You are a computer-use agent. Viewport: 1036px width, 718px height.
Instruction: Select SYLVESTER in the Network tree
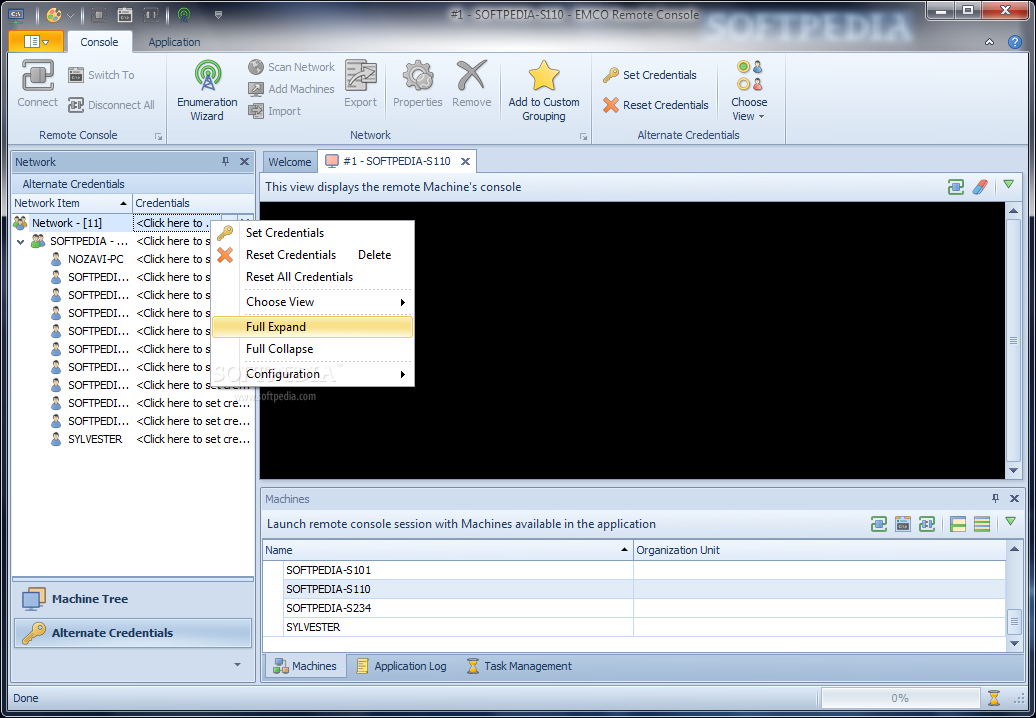95,439
